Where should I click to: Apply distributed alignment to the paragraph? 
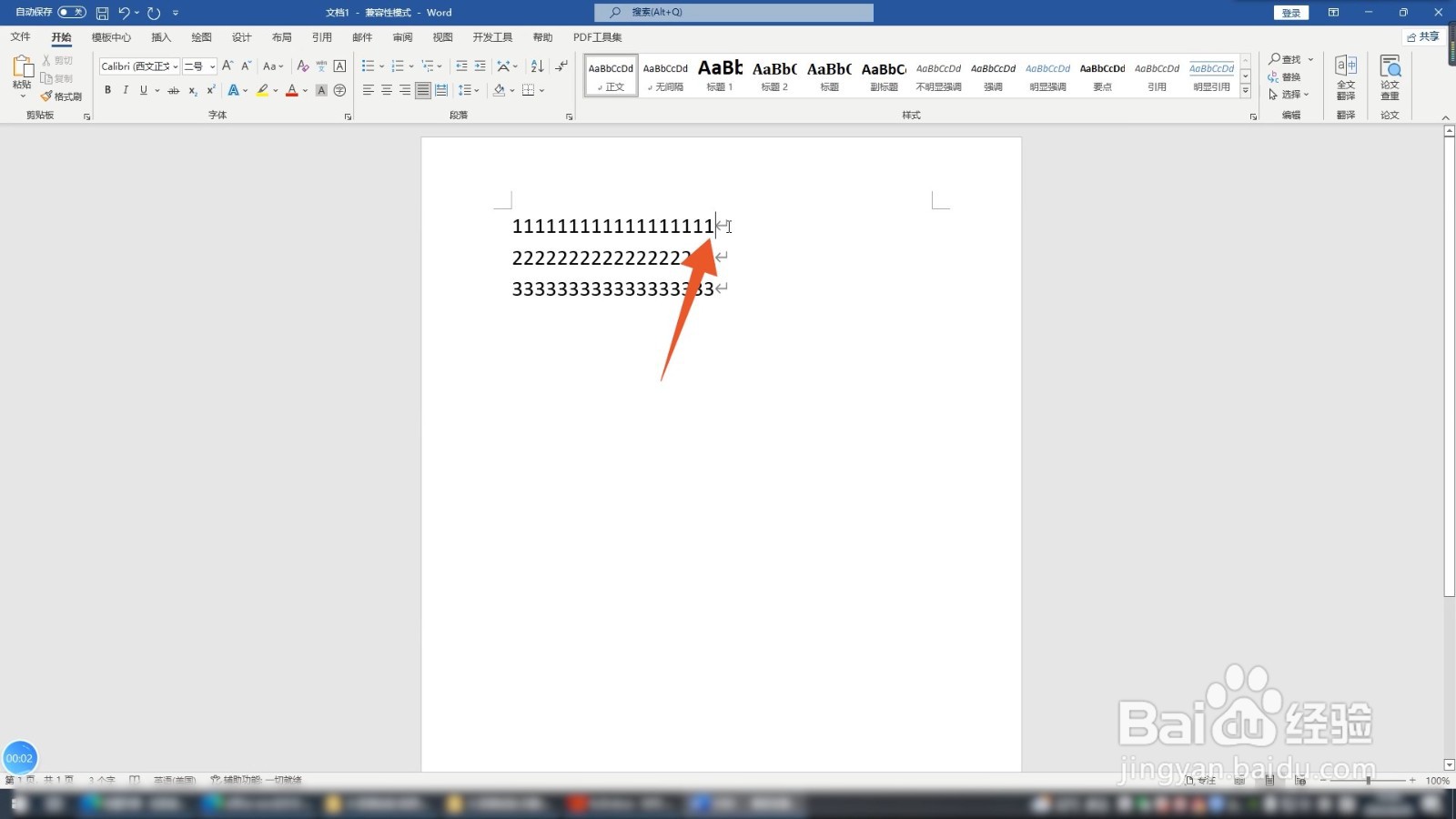[x=441, y=90]
